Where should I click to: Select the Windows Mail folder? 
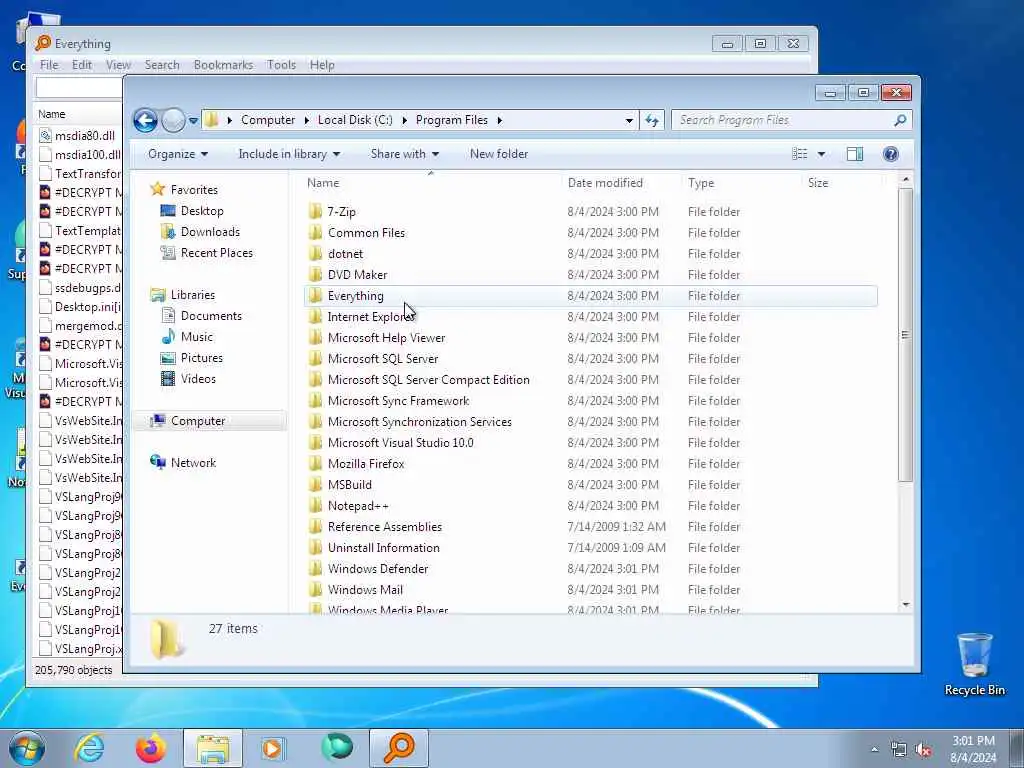coord(365,590)
